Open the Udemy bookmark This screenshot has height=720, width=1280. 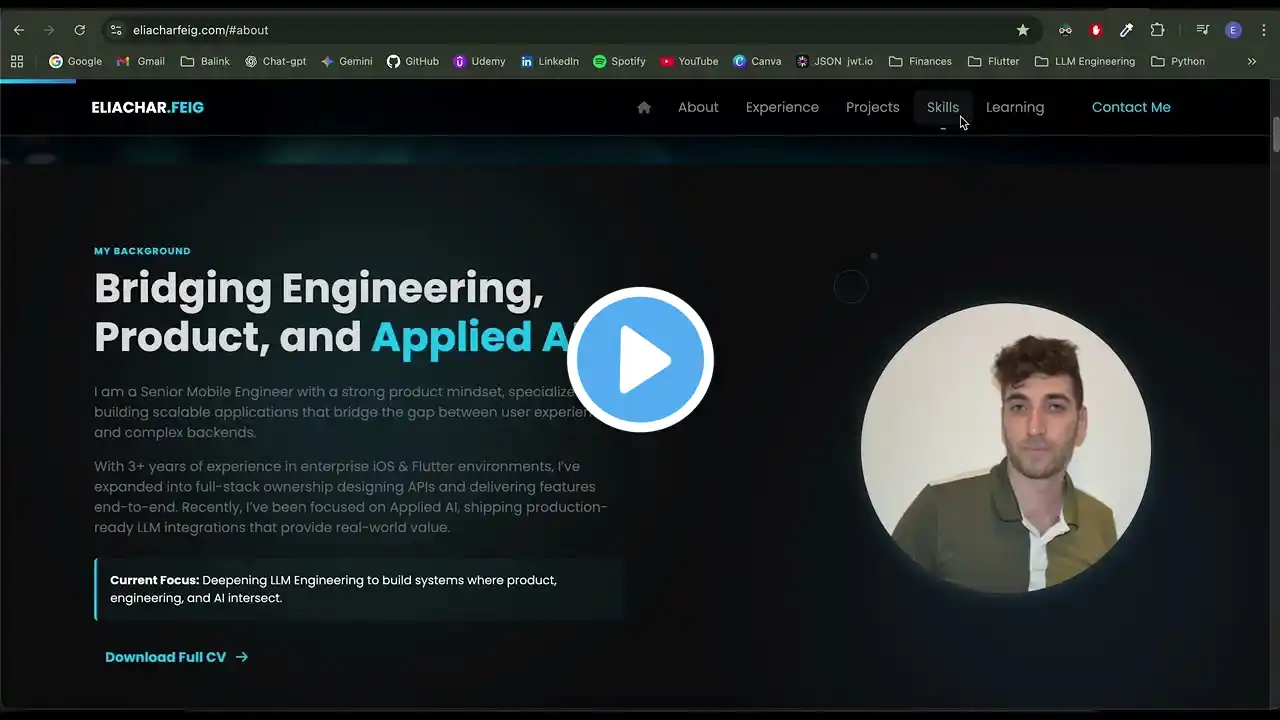479,61
